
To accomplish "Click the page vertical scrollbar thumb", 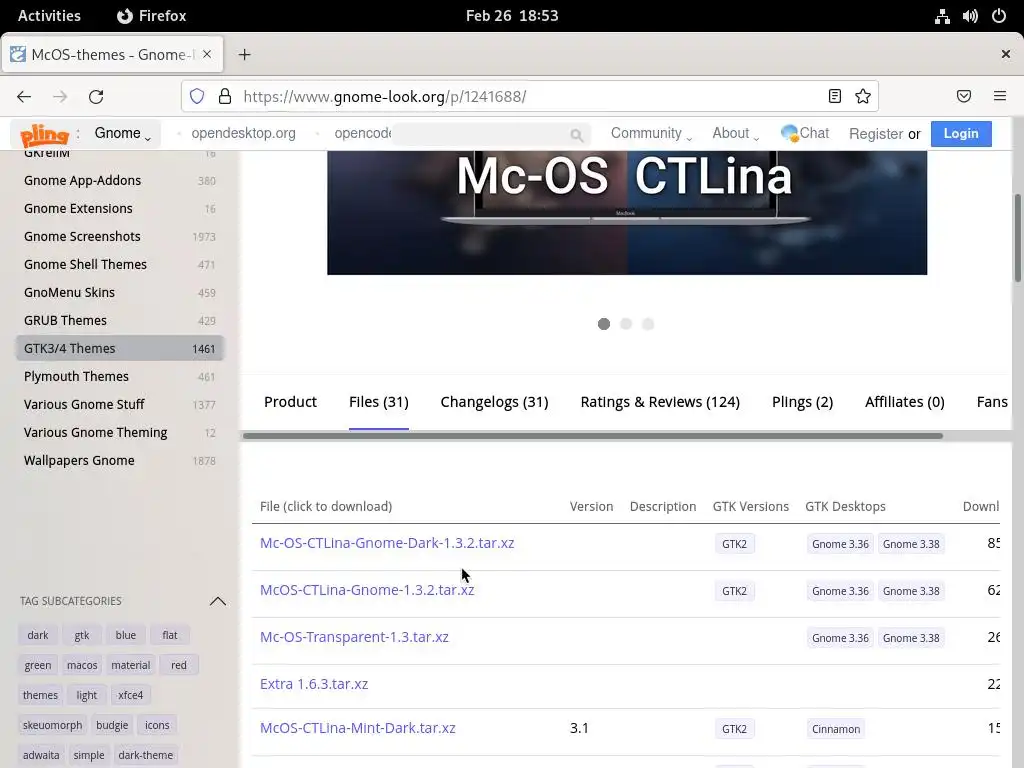I will pos(1017,238).
